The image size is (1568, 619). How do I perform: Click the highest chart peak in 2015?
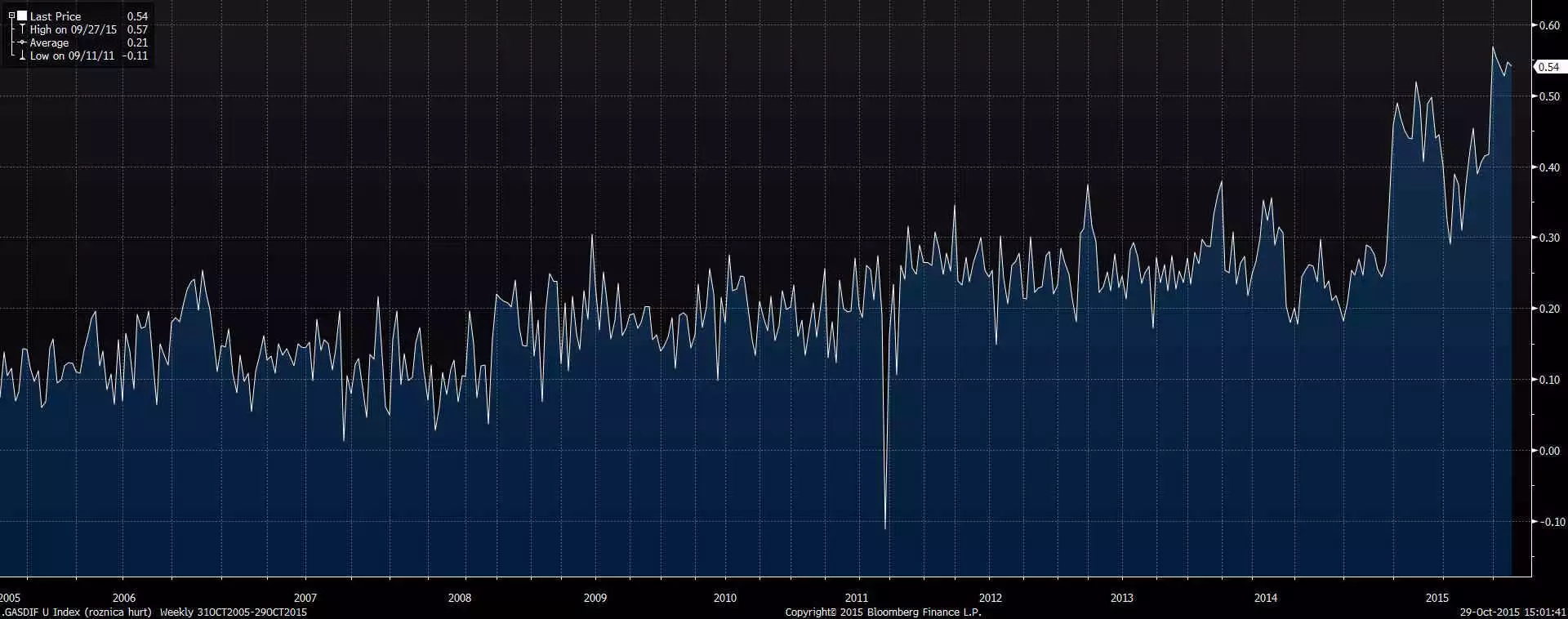click(1493, 47)
